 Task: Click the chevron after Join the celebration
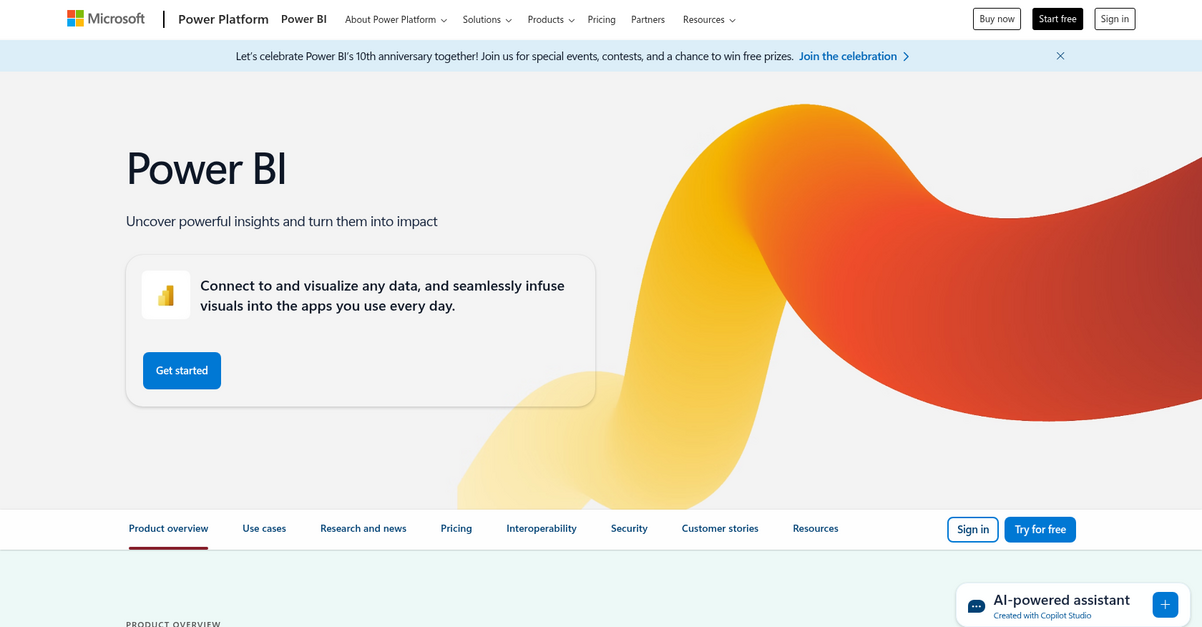pos(906,56)
